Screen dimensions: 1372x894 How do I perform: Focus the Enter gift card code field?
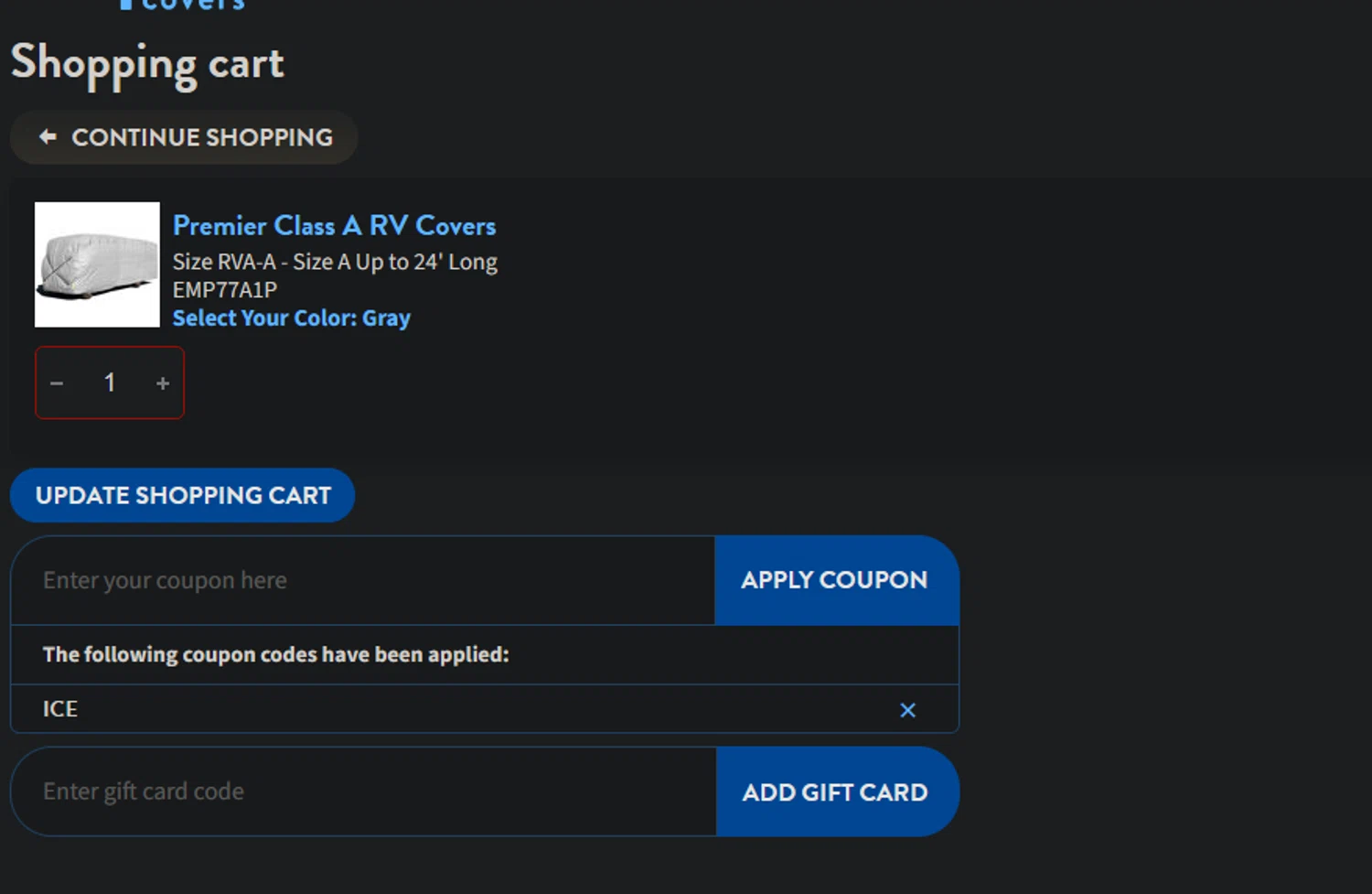[x=363, y=792]
